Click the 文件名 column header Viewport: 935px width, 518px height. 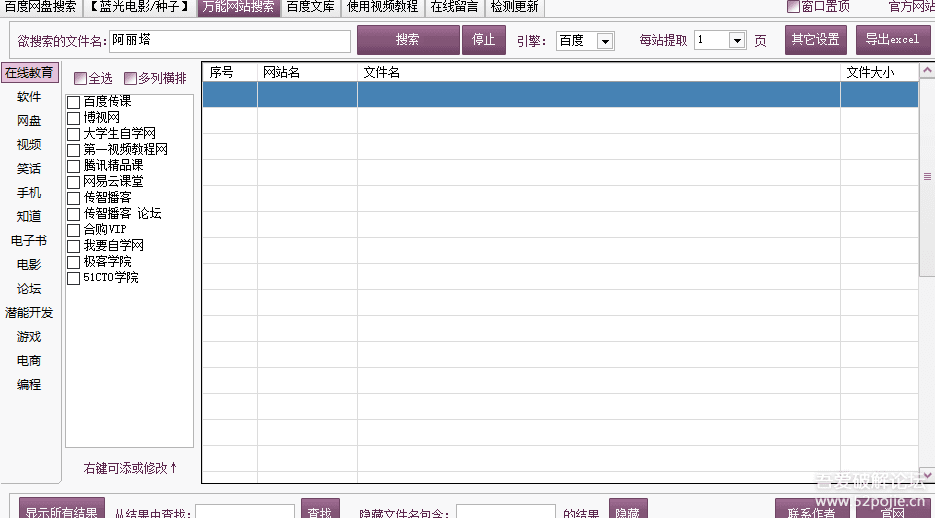pyautogui.click(x=598, y=72)
